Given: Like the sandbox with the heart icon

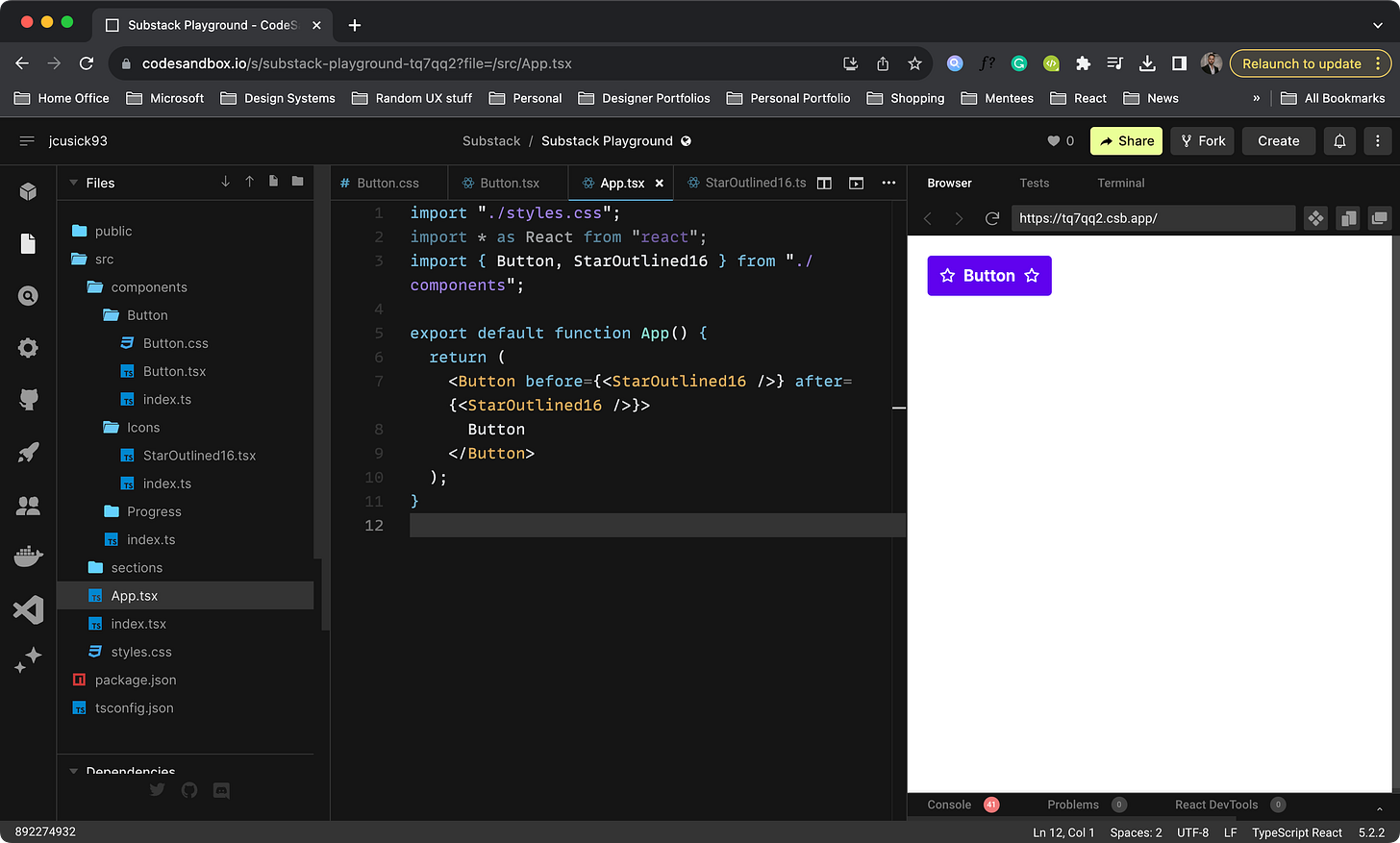Looking at the screenshot, I should pyautogui.click(x=1053, y=141).
